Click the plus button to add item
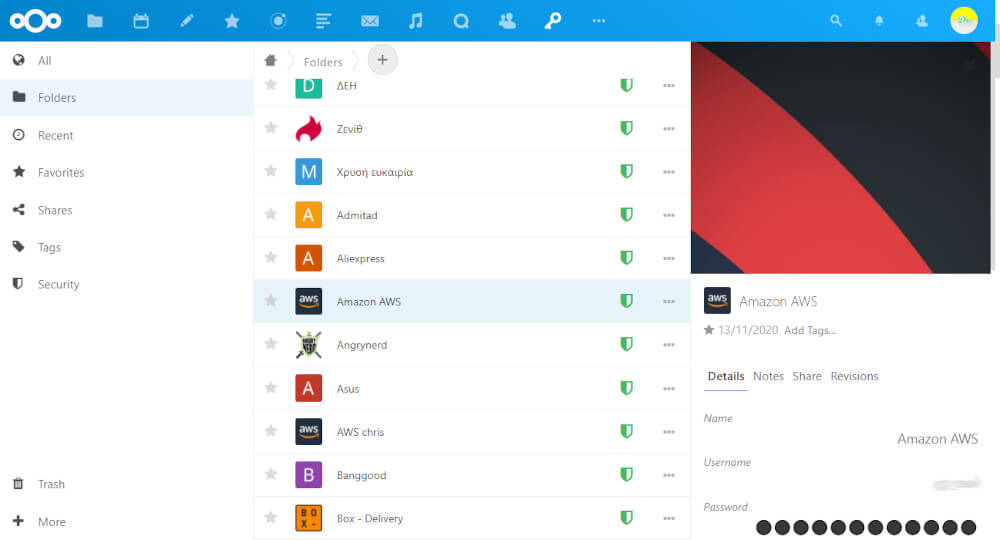The height and width of the screenshot is (540, 1000). point(382,60)
